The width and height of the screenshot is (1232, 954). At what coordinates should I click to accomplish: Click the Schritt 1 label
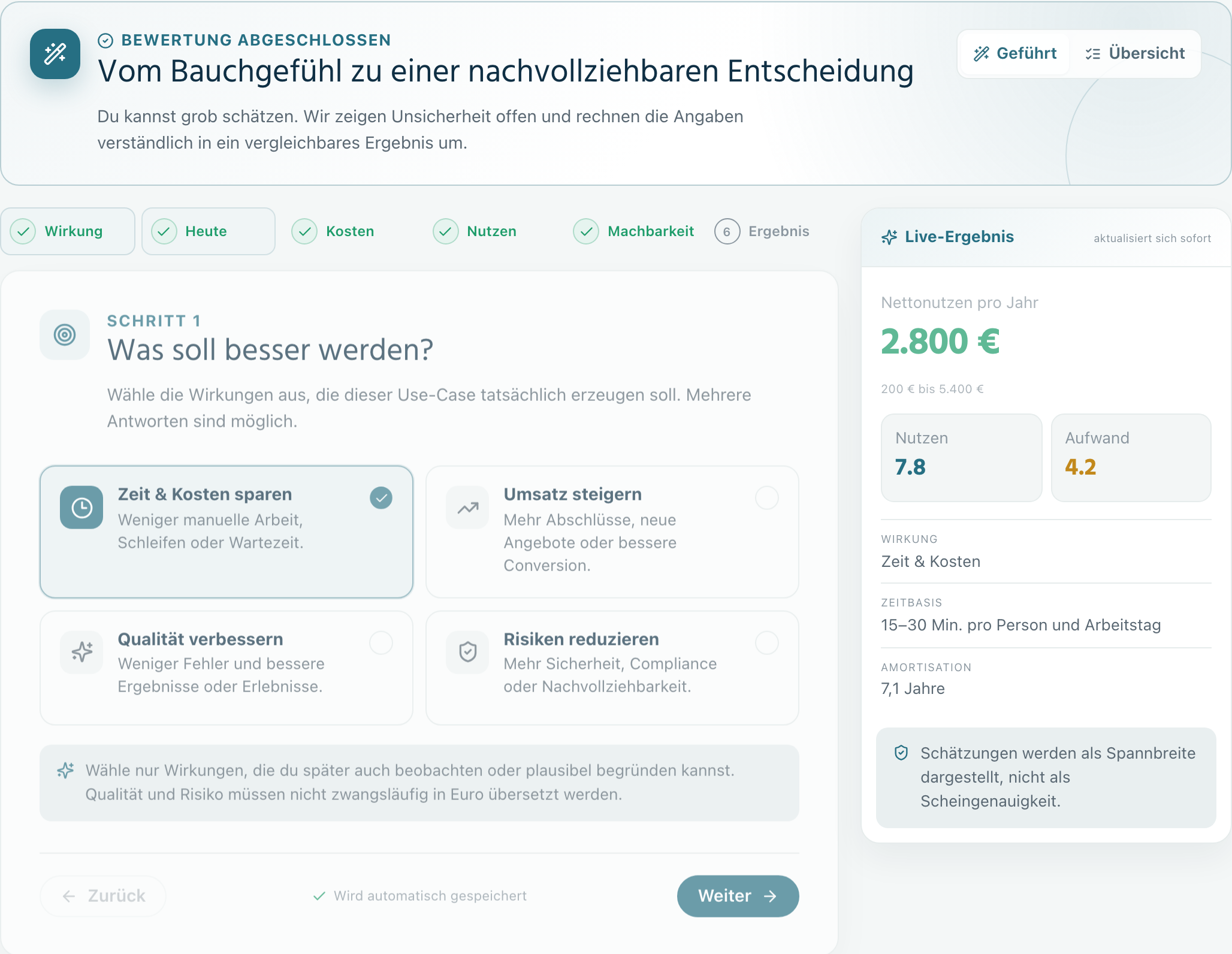point(154,321)
